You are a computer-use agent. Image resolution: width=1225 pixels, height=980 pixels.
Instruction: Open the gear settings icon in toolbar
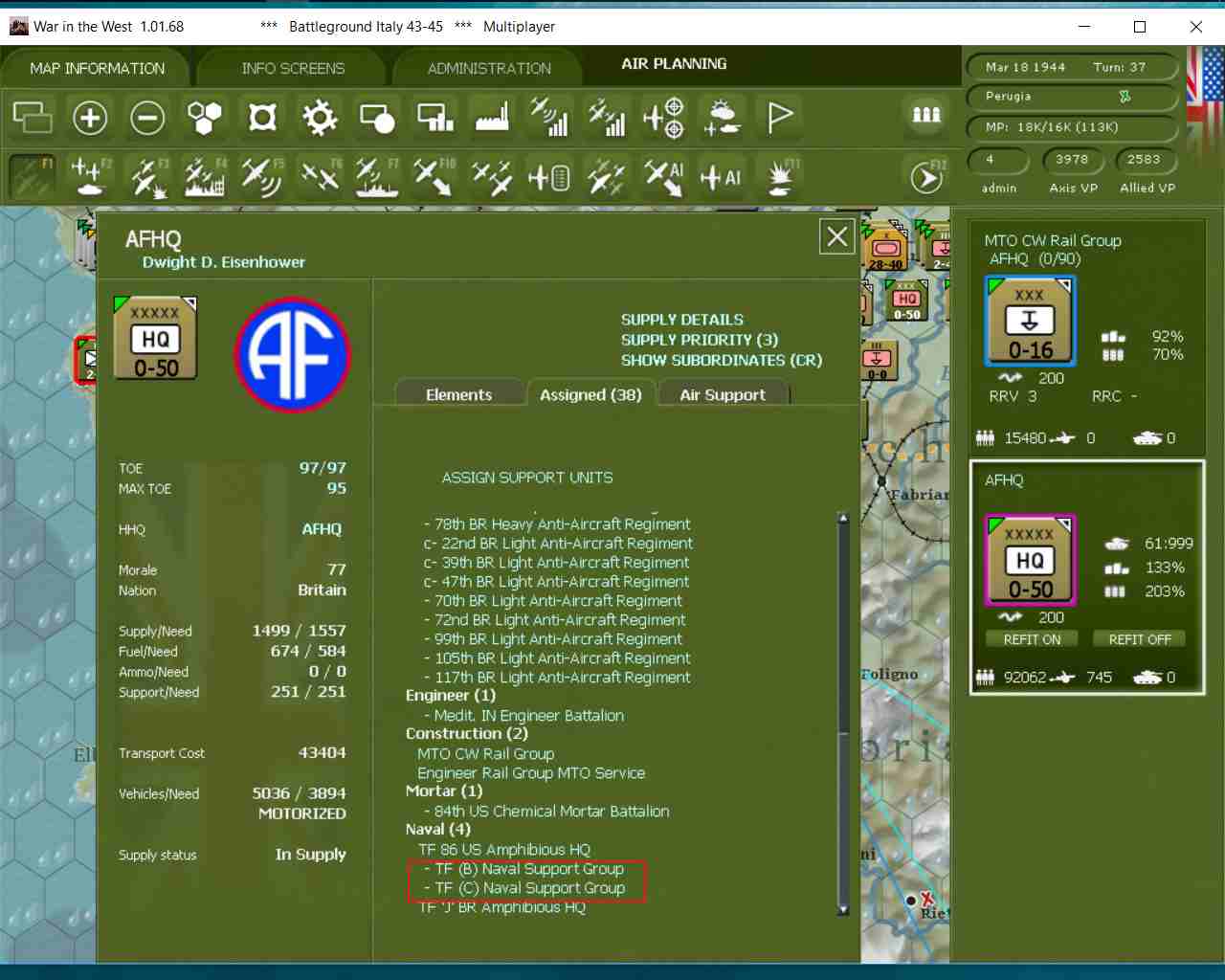(320, 118)
